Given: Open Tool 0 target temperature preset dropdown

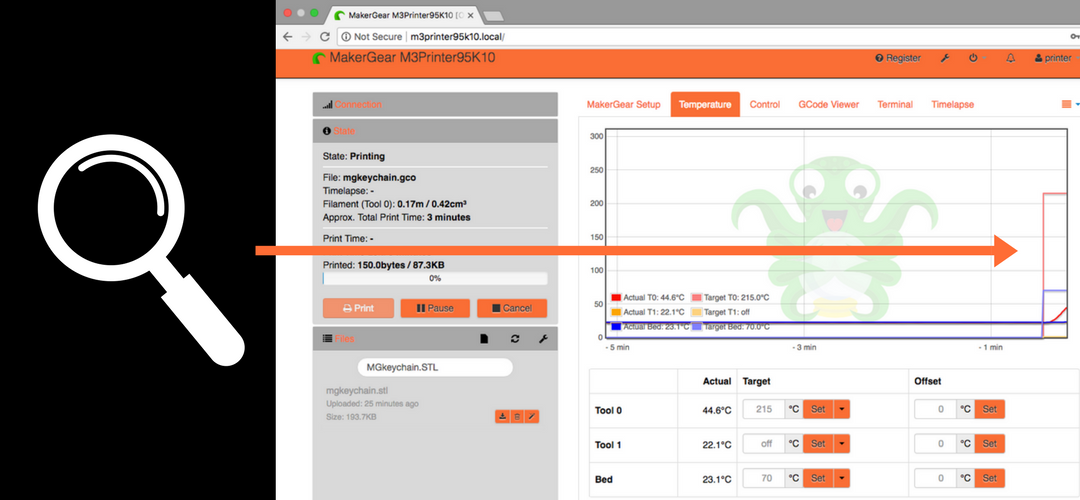Looking at the screenshot, I should click(x=842, y=409).
